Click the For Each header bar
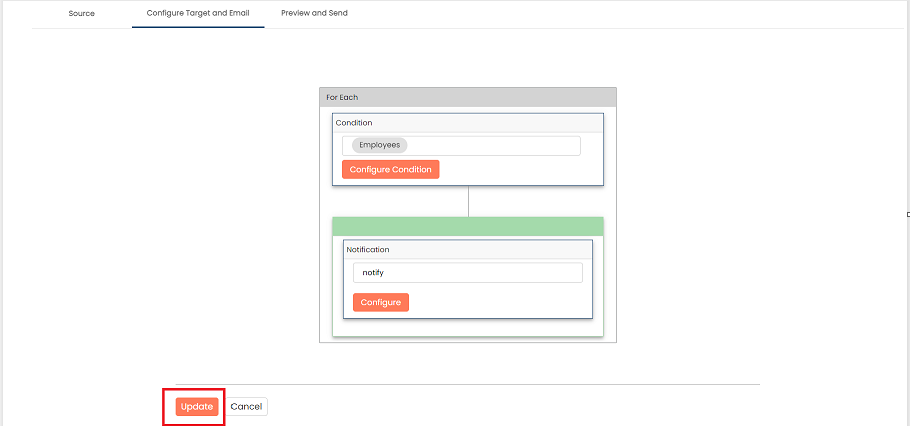This screenshot has width=910, height=426. [x=468, y=97]
